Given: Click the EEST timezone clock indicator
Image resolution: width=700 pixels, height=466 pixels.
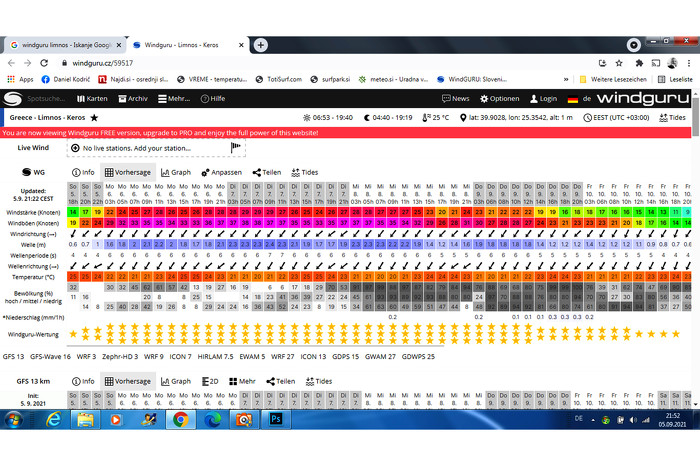Looking at the screenshot, I should 616,118.
